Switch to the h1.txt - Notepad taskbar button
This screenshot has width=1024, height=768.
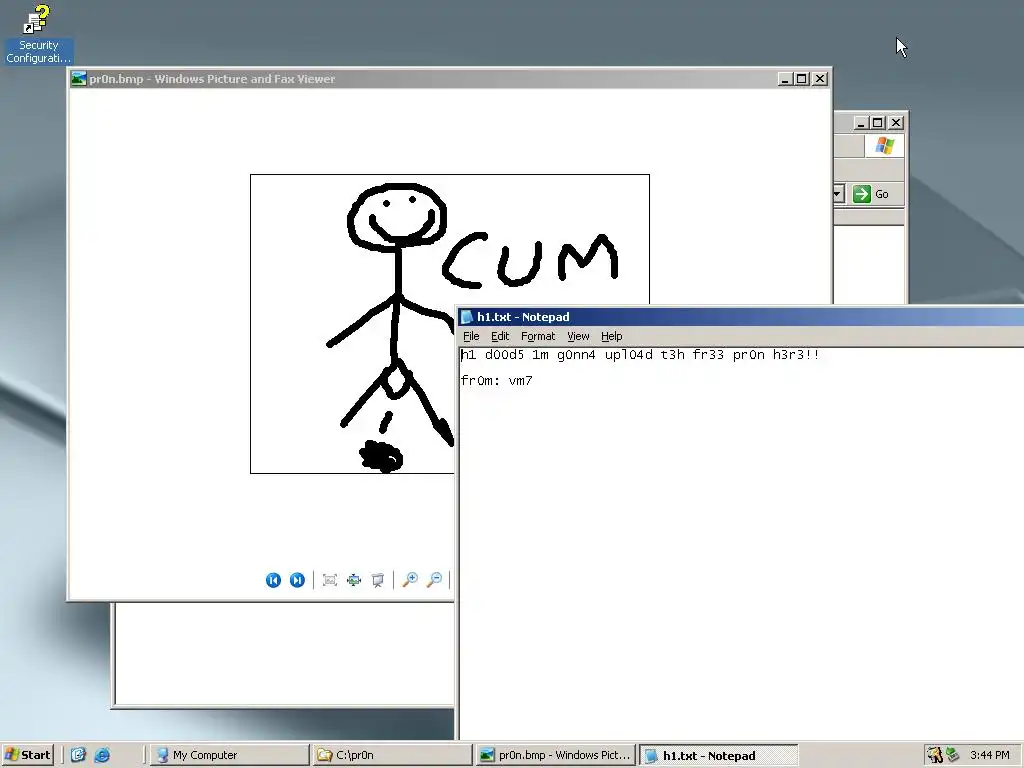[x=718, y=755]
